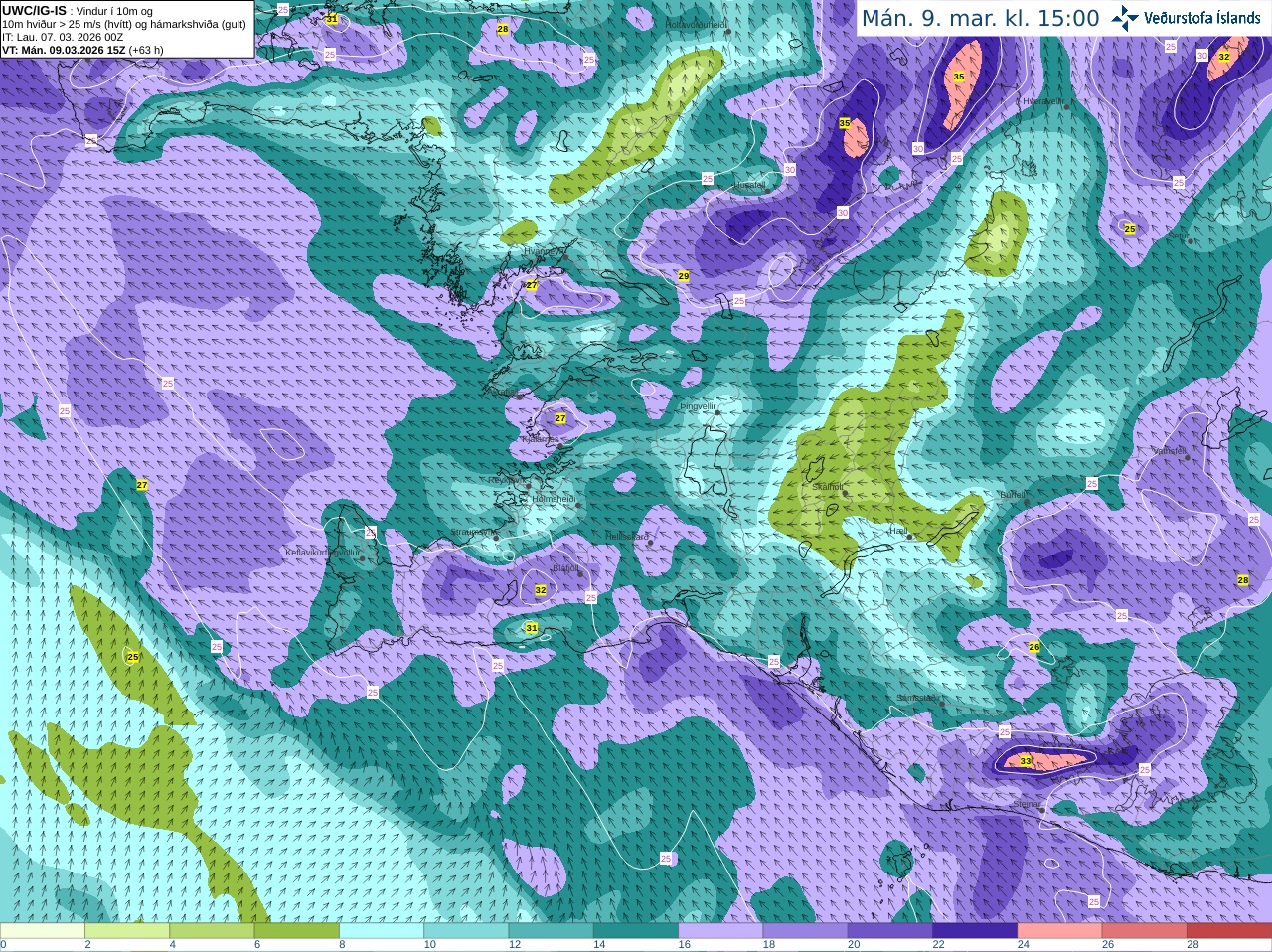Pick the 12–14 turquoise legend swatch
The height and width of the screenshot is (952, 1272).
click(552, 931)
